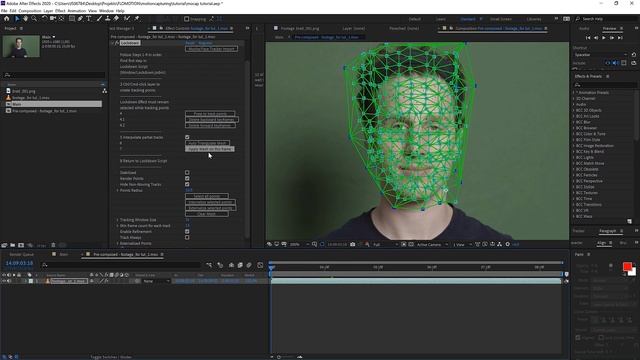Select the Roto Brush tool

point(127,19)
